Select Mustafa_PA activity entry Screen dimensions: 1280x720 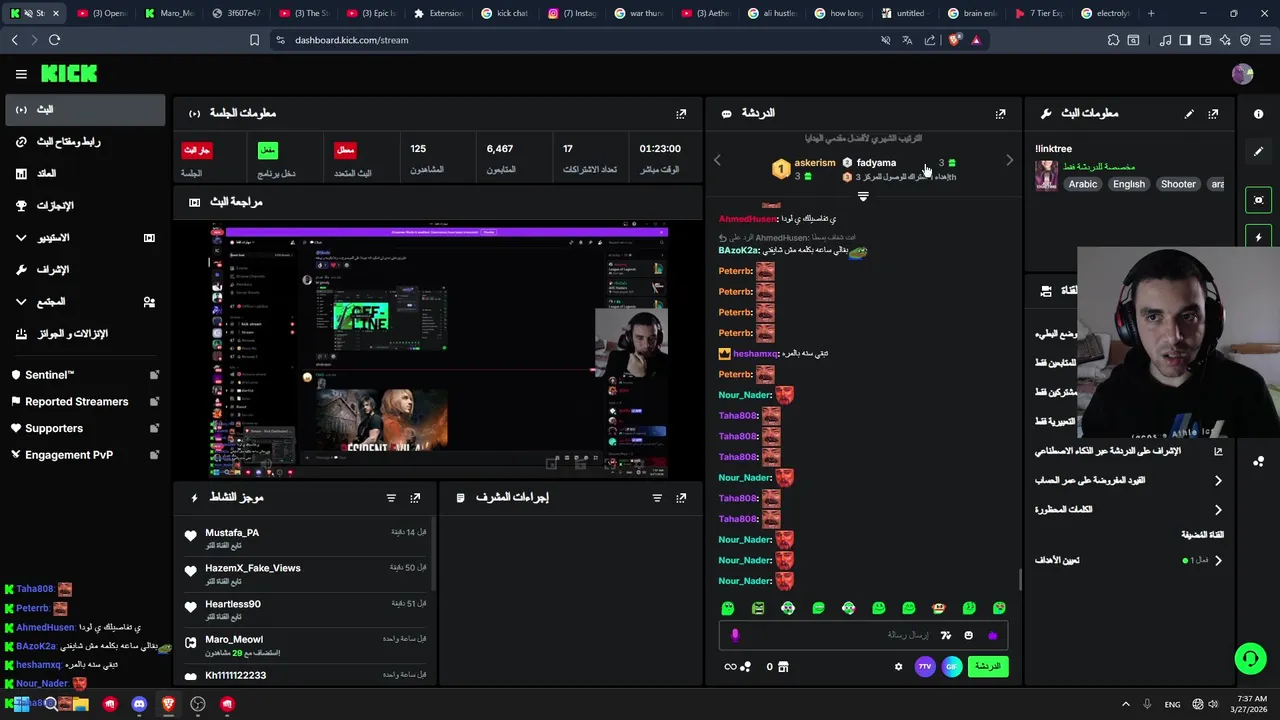[x=306, y=539]
